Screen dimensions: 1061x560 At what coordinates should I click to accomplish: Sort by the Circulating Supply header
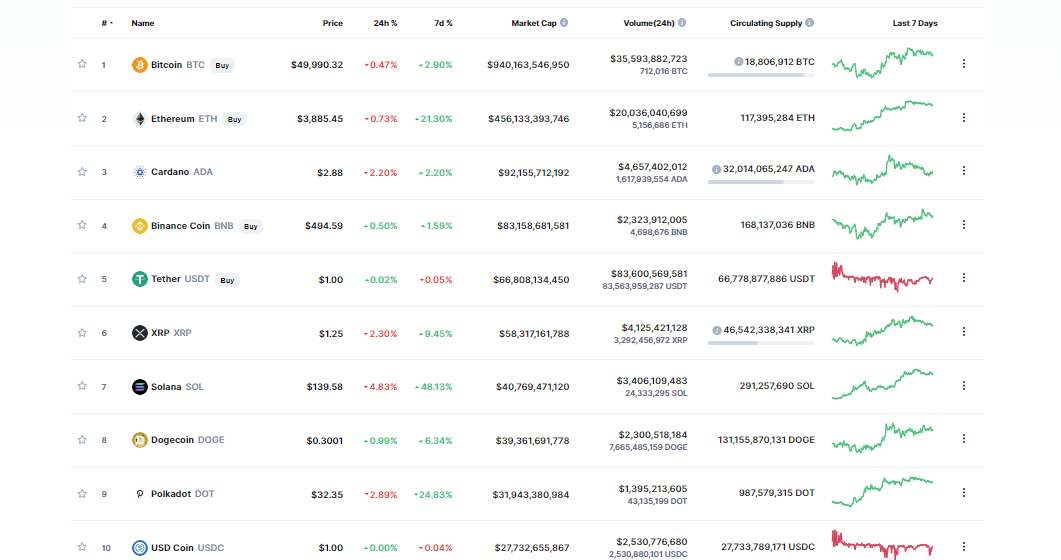click(x=766, y=23)
